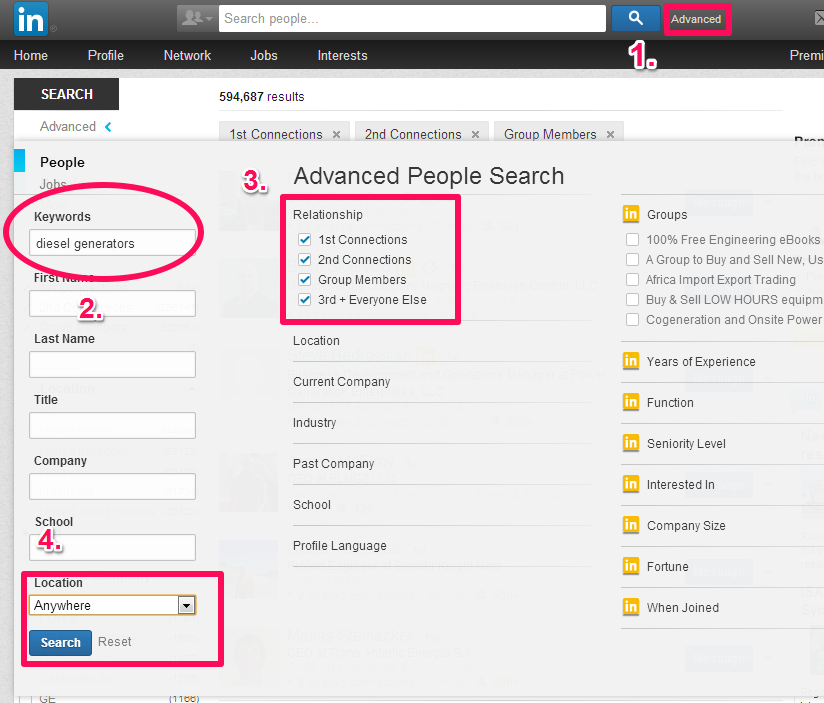Click the premium icon beside Function
This screenshot has width=824, height=703.
[x=631, y=402]
